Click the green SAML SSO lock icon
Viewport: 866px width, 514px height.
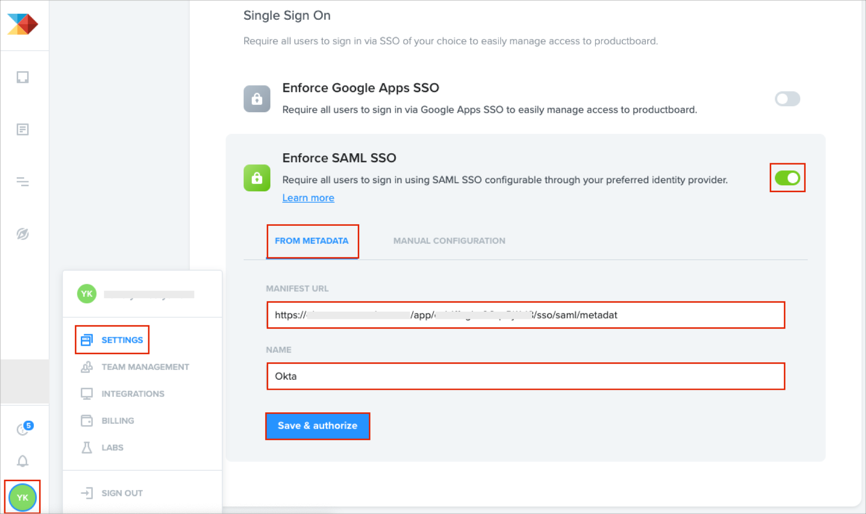point(257,178)
